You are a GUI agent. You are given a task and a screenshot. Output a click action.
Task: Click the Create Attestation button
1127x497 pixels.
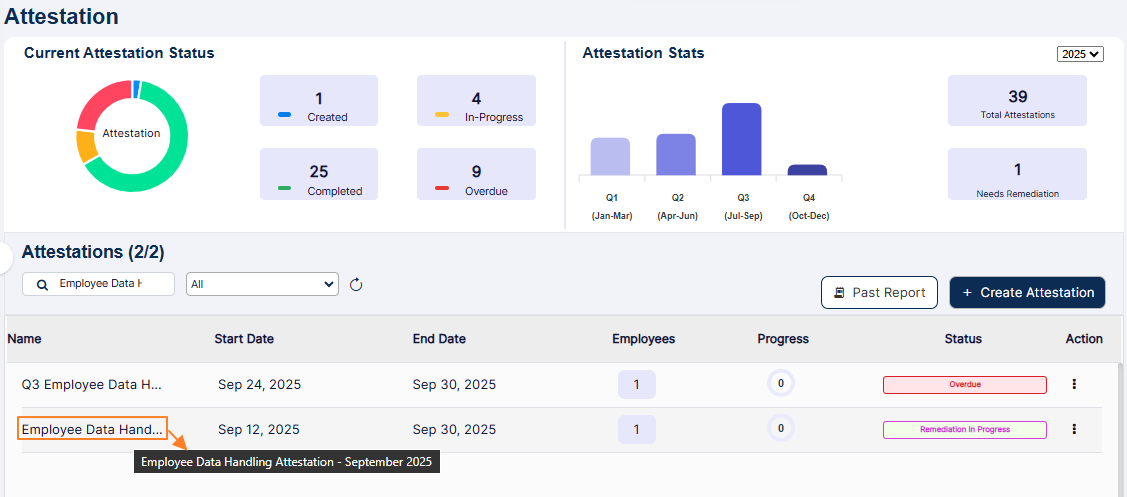pos(1027,293)
